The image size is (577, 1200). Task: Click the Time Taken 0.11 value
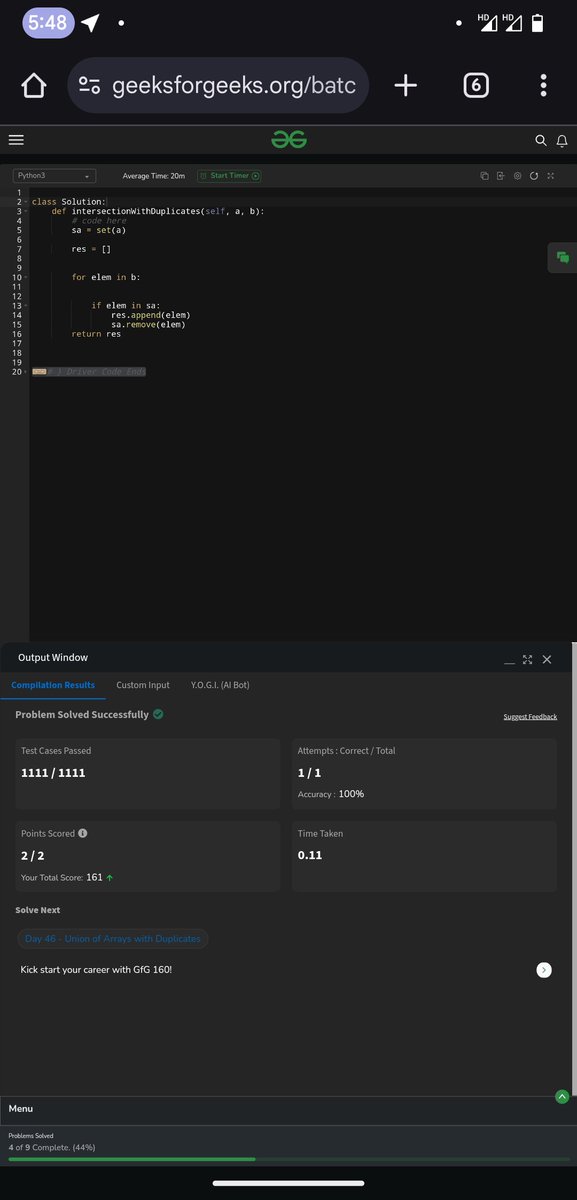click(x=310, y=855)
